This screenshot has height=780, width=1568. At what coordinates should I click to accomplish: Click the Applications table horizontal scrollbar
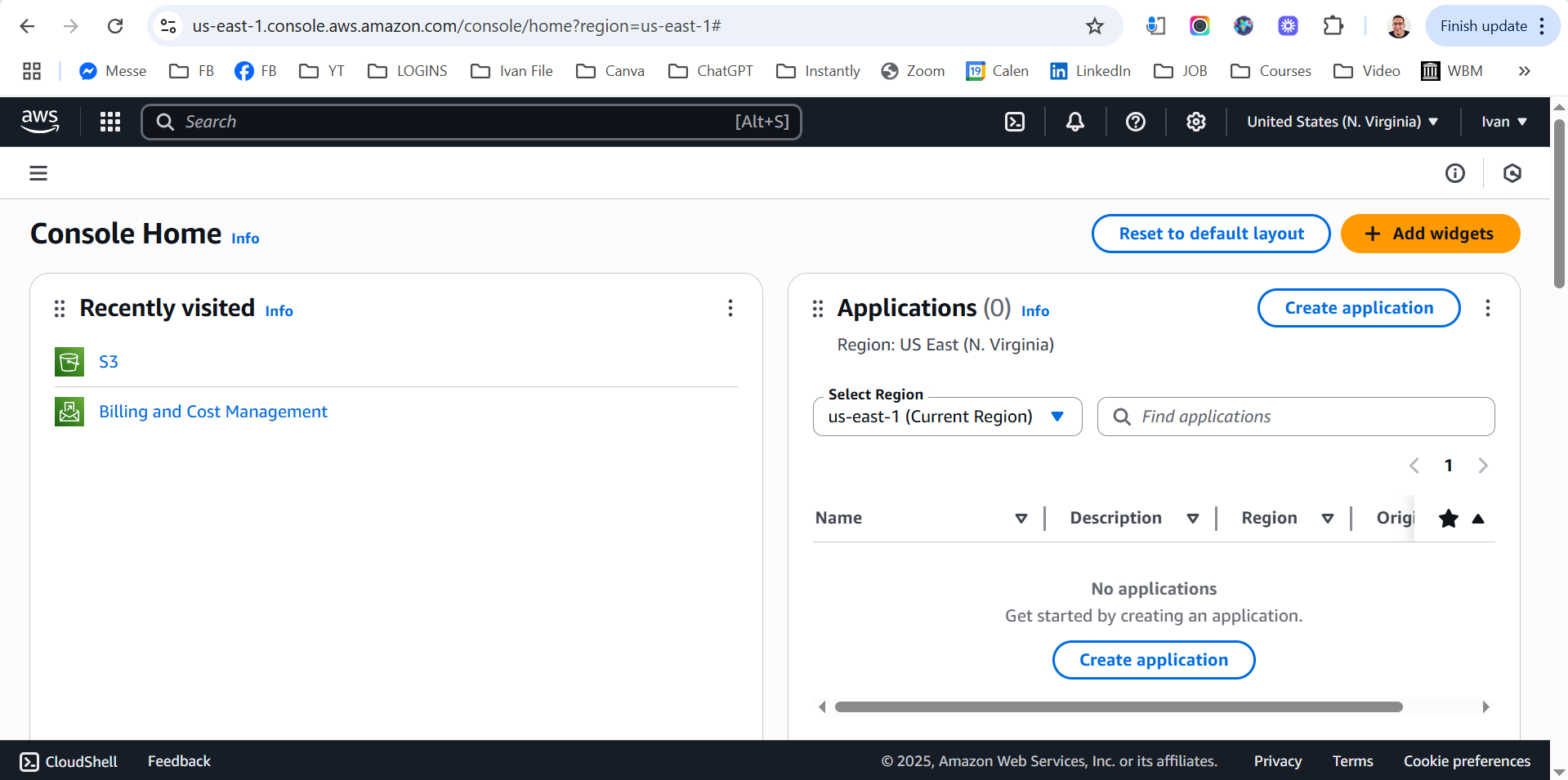click(x=1118, y=706)
